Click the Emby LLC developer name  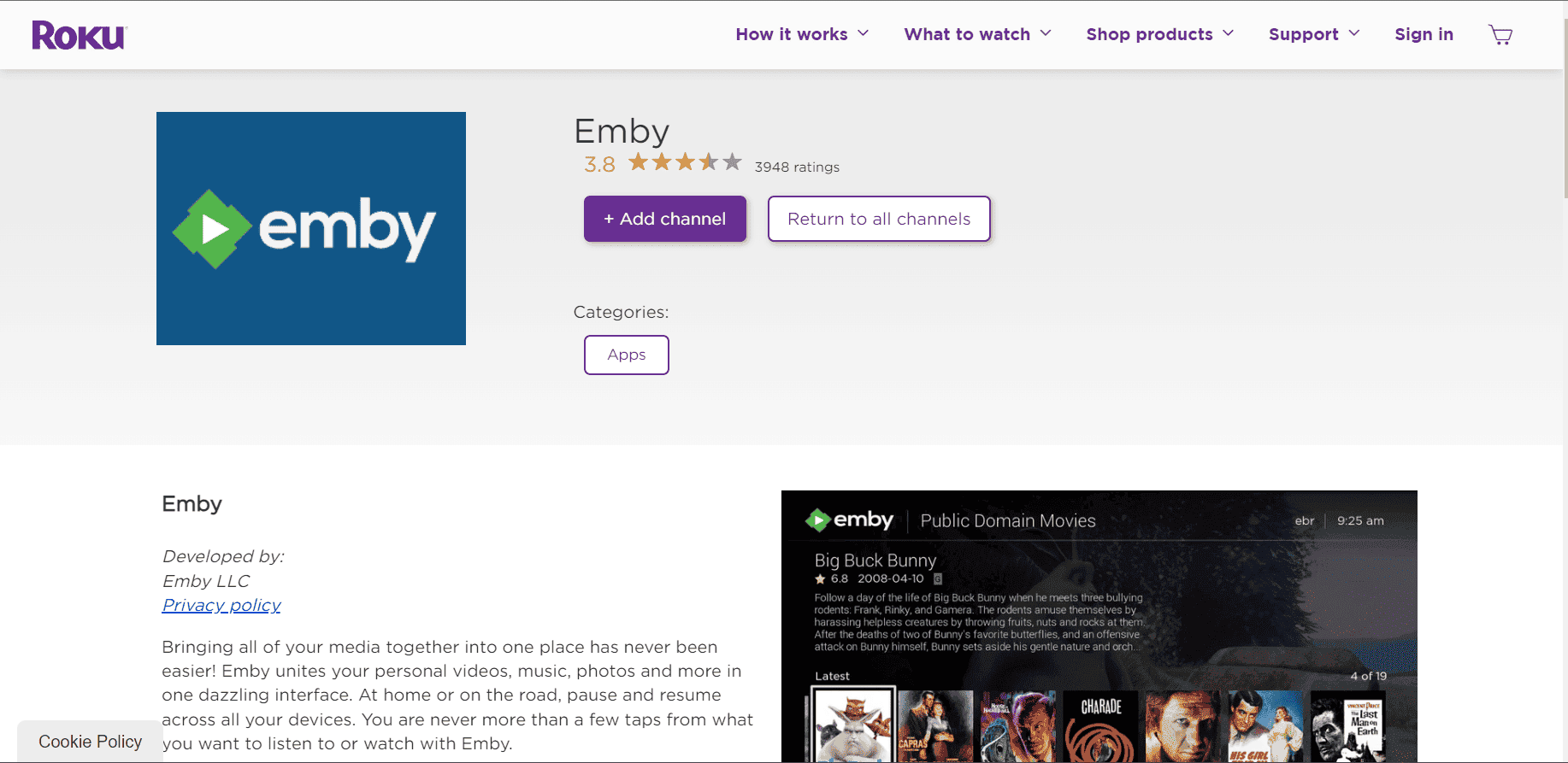coord(206,581)
